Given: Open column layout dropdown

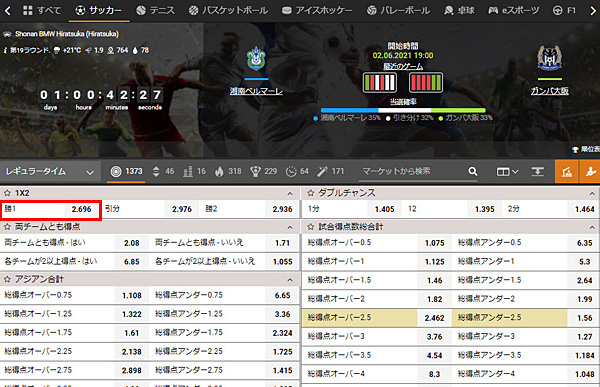Looking at the screenshot, I should coord(507,171).
